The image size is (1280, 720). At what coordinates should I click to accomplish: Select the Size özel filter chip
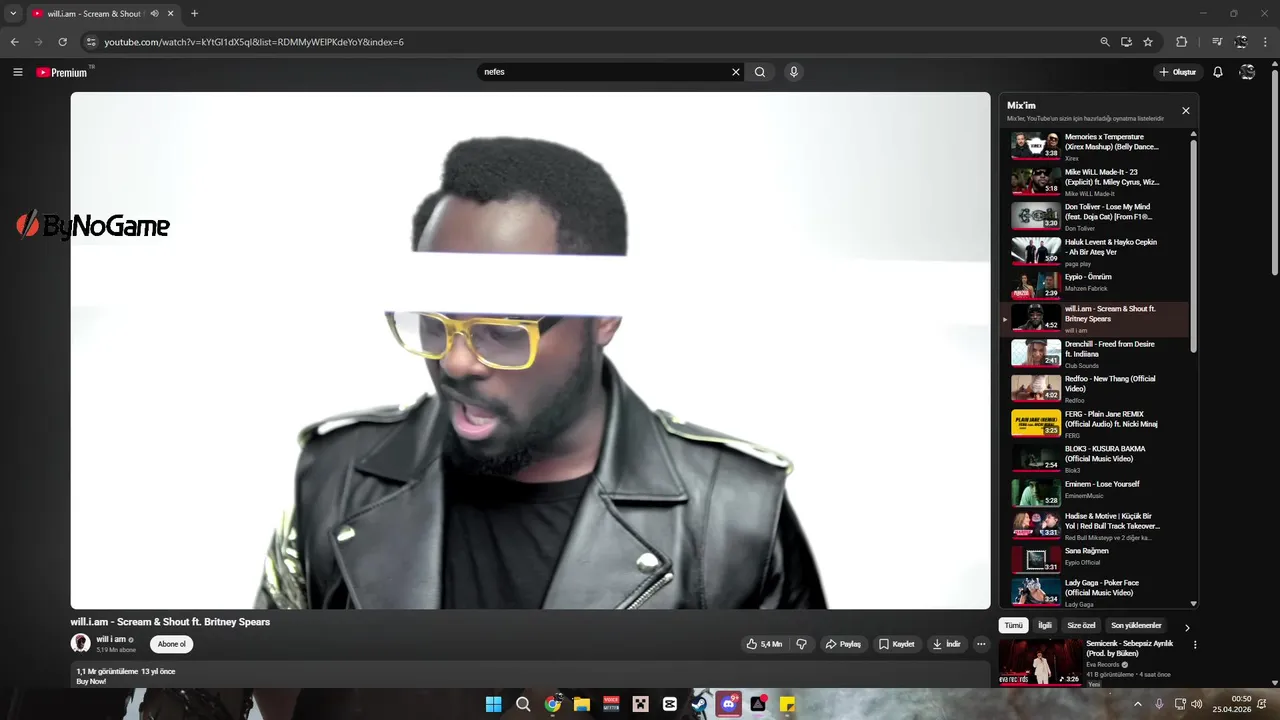[x=1082, y=625]
